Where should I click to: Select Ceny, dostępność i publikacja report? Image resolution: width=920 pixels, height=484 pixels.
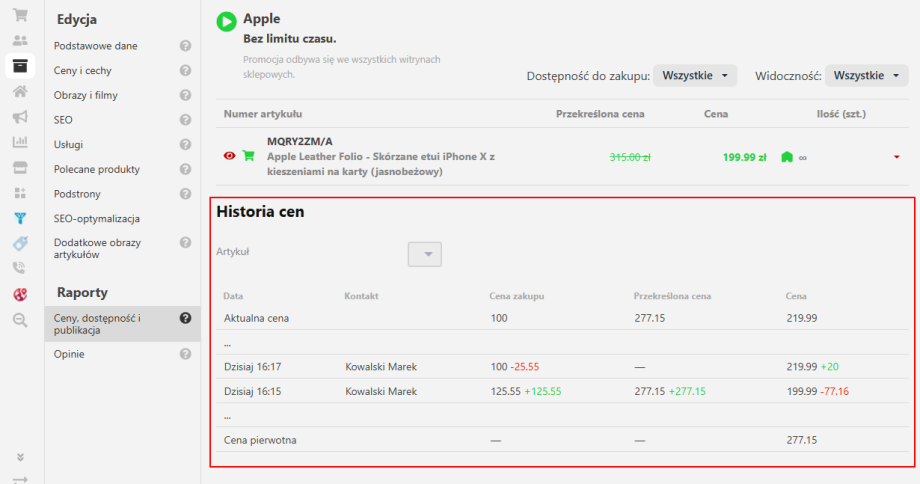pos(123,324)
